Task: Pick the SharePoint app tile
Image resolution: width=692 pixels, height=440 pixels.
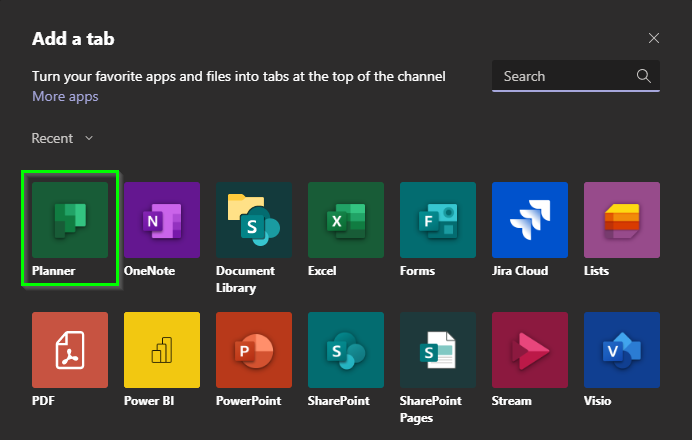Action: point(346,350)
